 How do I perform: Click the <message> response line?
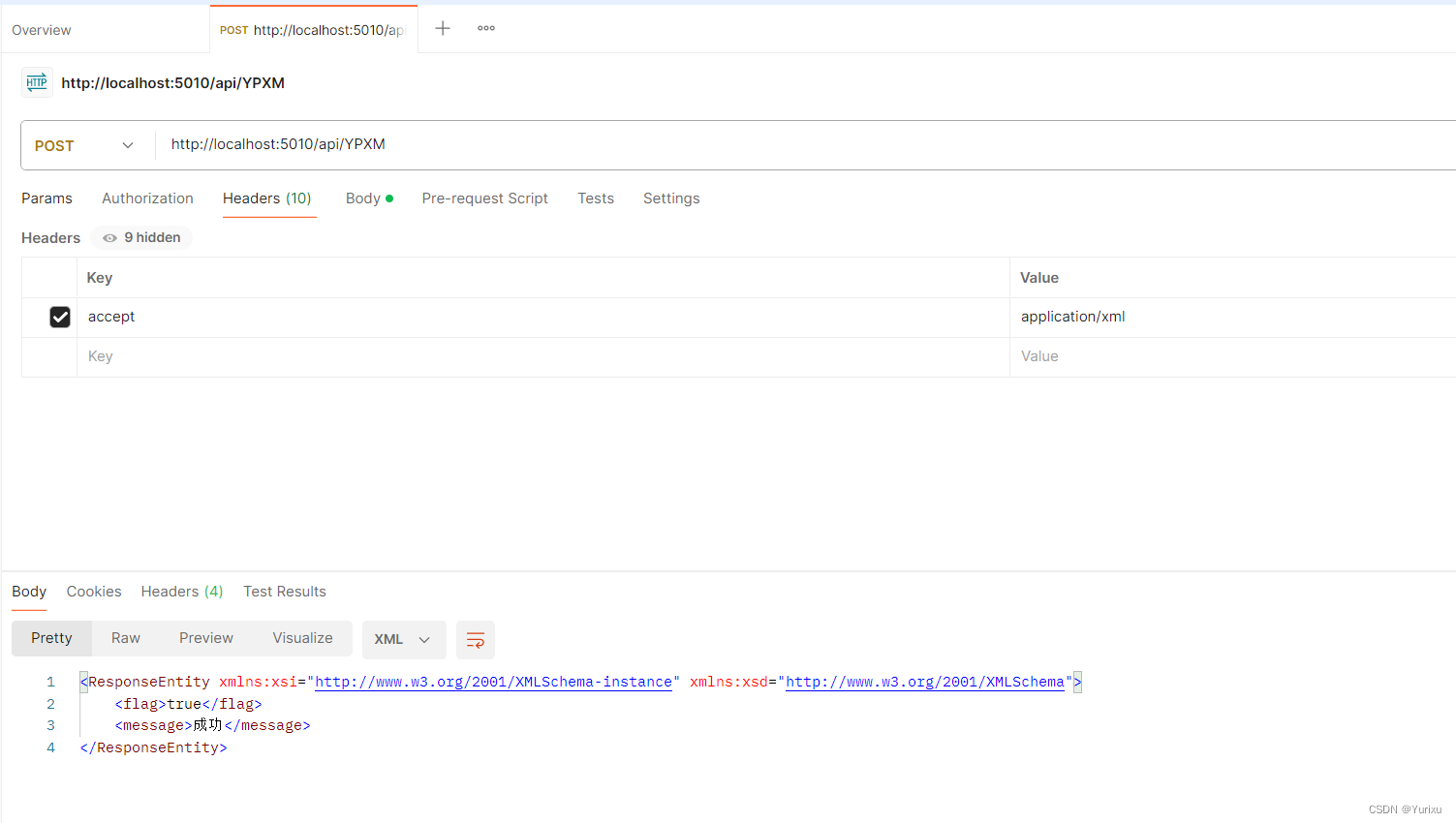pyautogui.click(x=213, y=725)
